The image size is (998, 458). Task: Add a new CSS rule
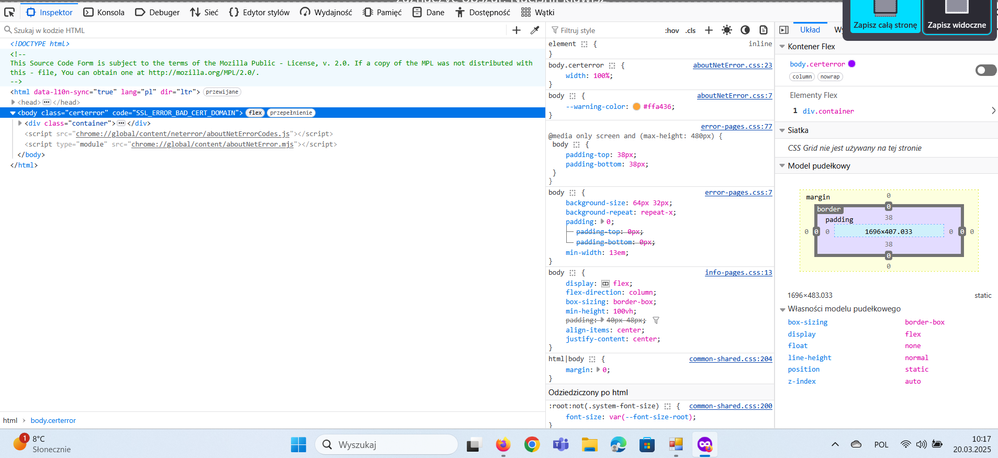(708, 30)
